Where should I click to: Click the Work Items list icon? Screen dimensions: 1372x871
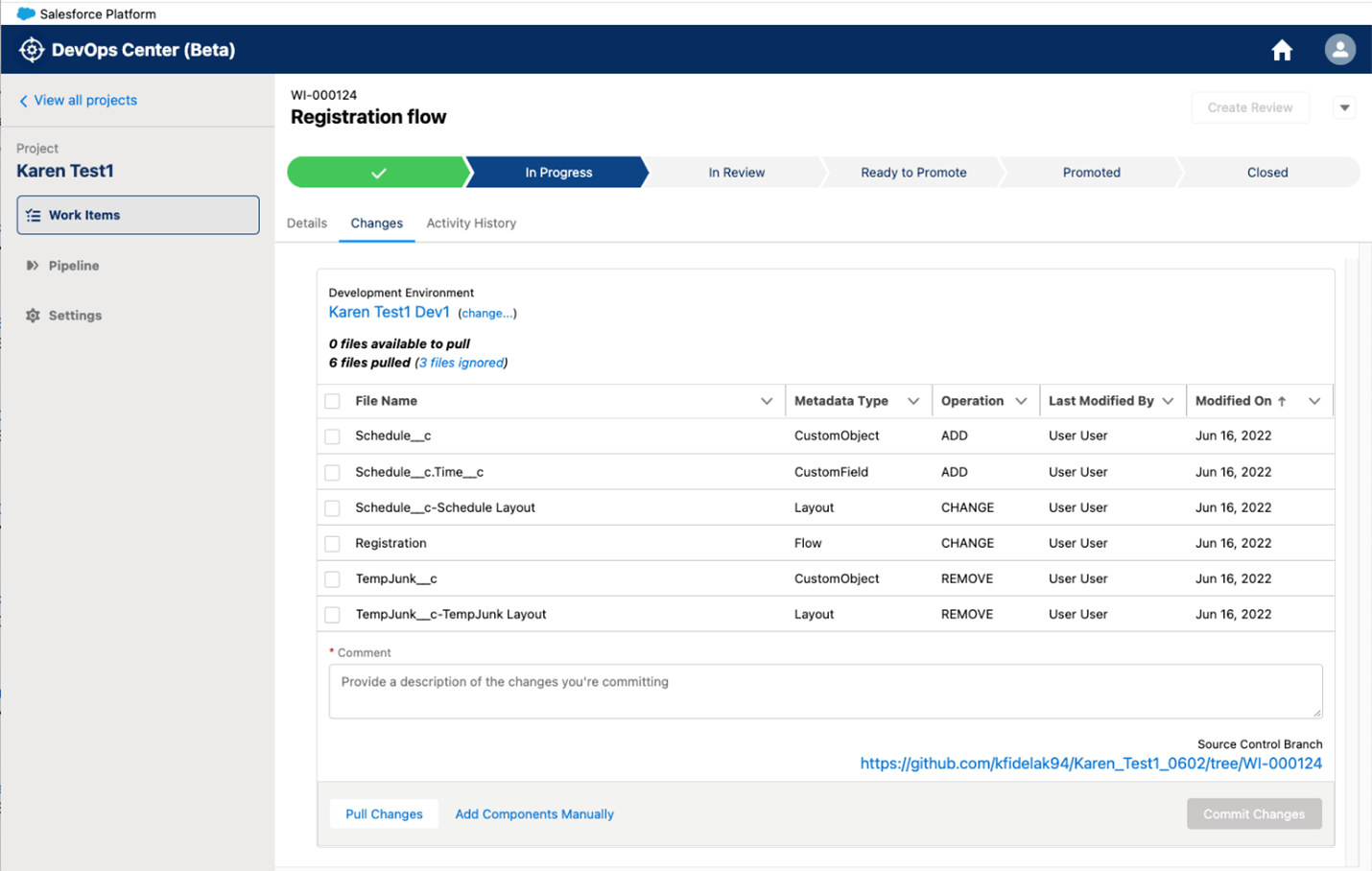[34, 216]
